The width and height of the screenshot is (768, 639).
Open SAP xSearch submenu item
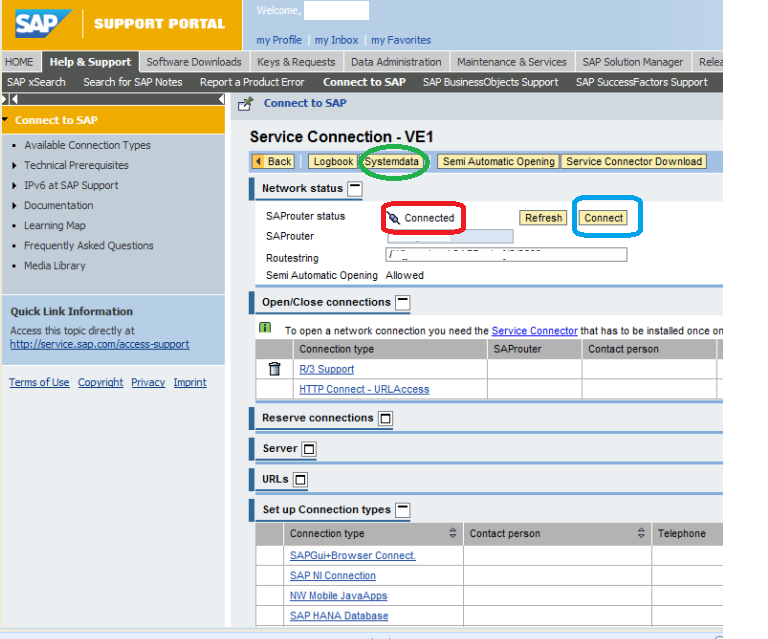pyautogui.click(x=36, y=82)
